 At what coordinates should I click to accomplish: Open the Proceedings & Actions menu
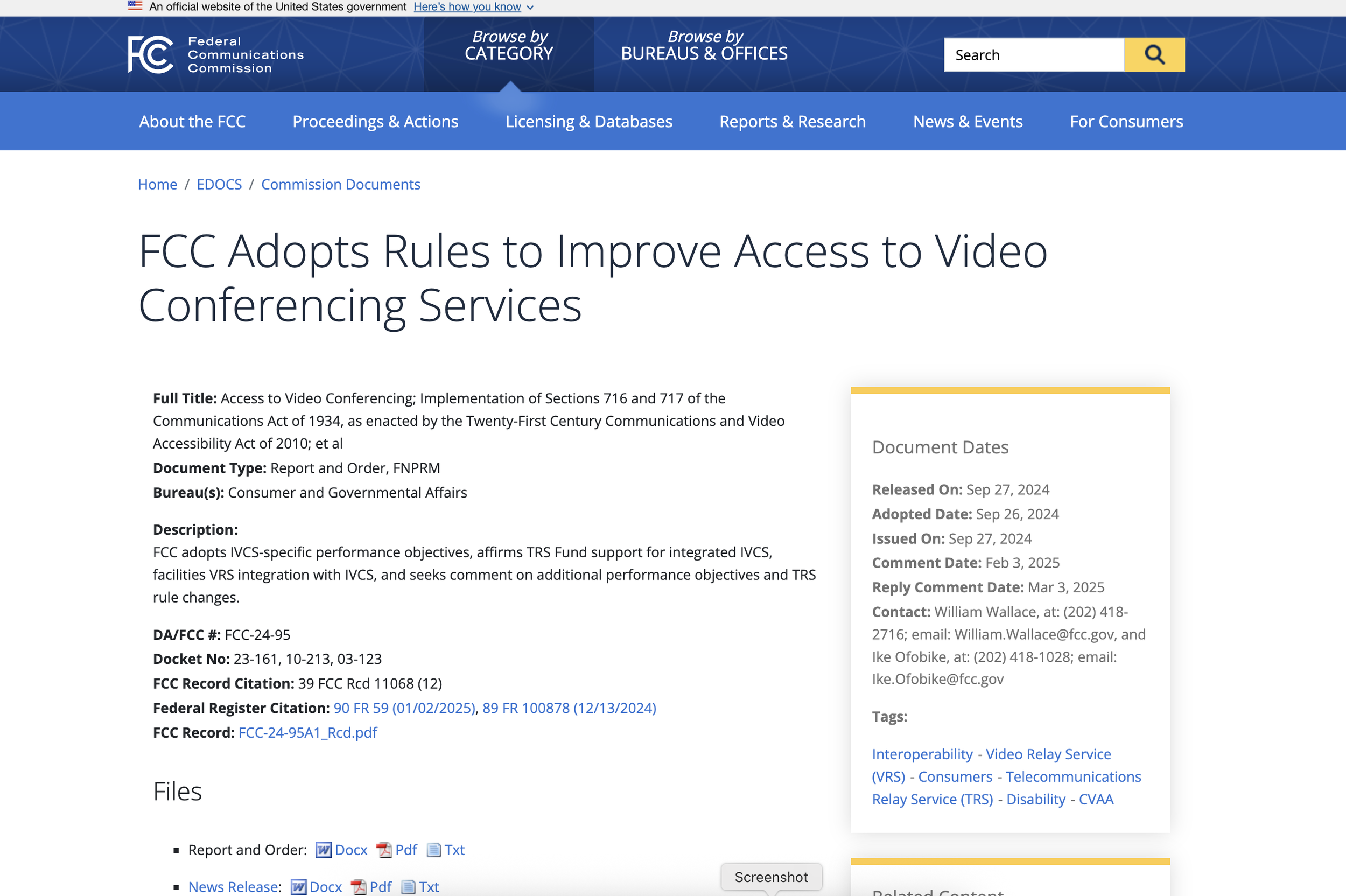(x=375, y=122)
